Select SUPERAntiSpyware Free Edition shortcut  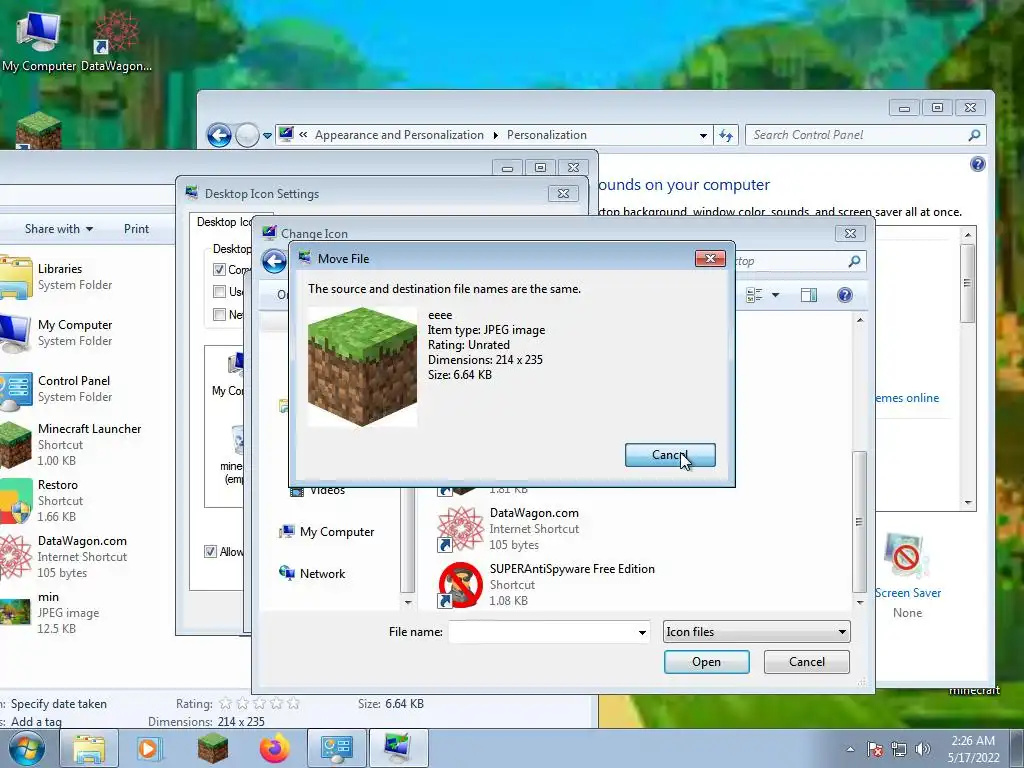tap(549, 584)
